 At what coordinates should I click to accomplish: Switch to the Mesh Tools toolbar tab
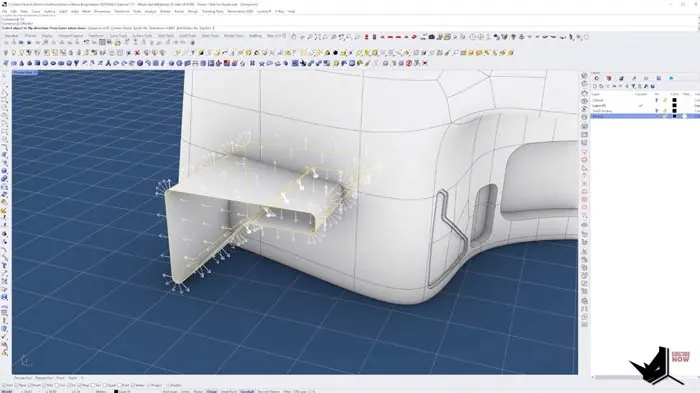[x=210, y=36]
